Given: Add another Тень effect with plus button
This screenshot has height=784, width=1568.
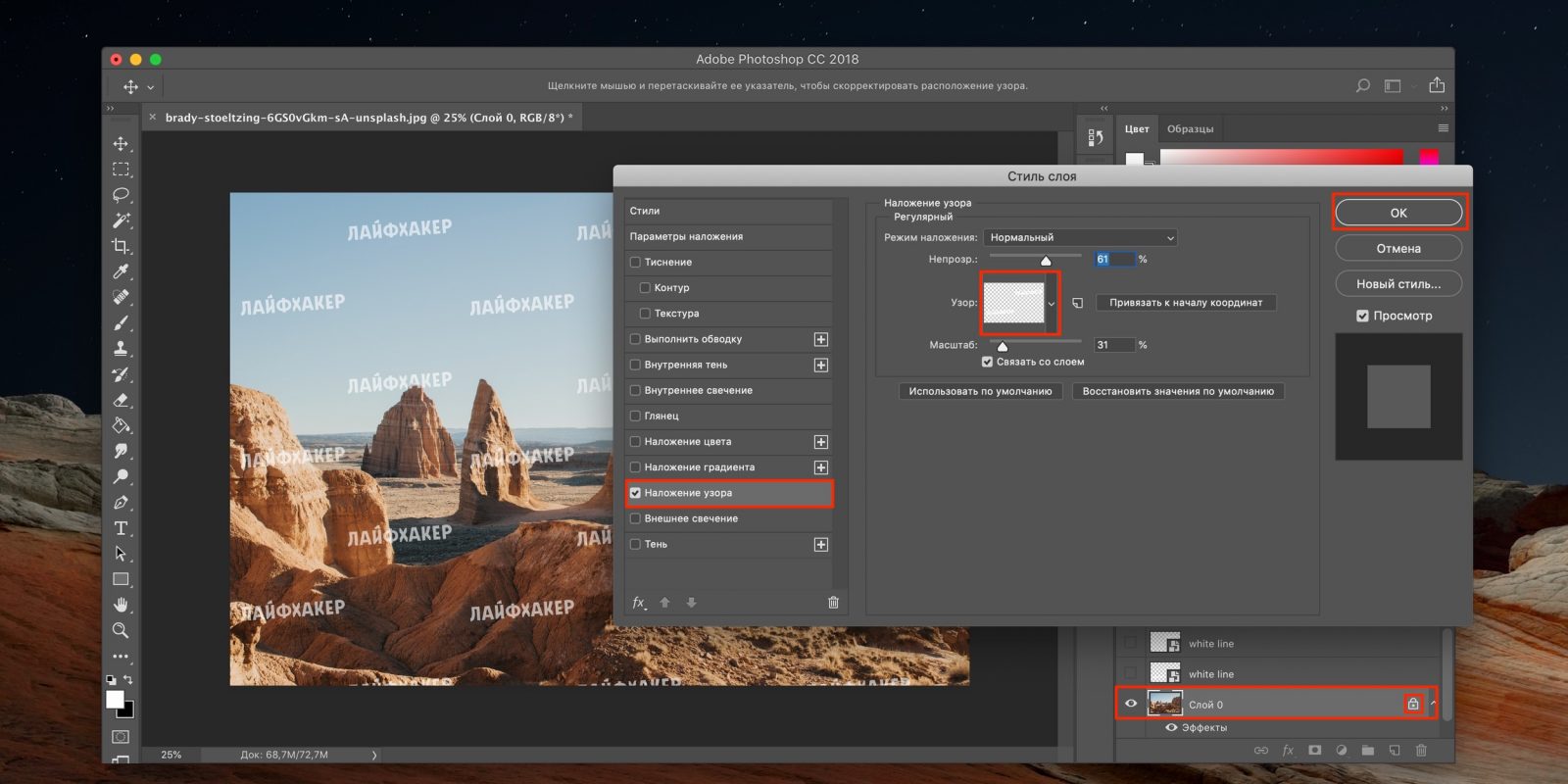Looking at the screenshot, I should tap(821, 545).
